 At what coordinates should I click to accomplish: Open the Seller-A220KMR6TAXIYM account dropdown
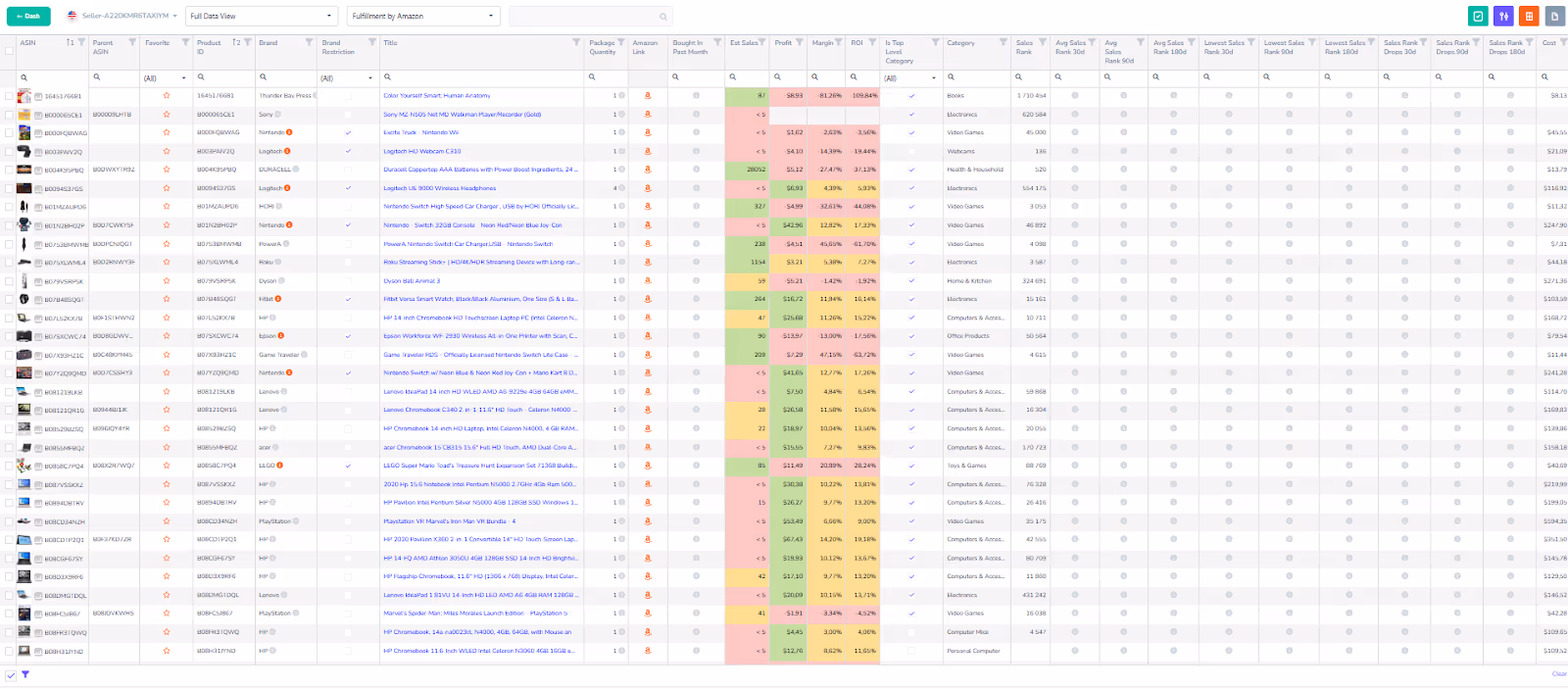122,16
